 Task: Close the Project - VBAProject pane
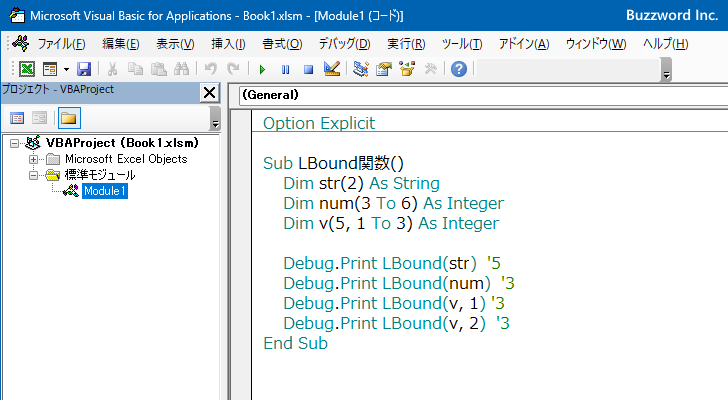(x=209, y=93)
